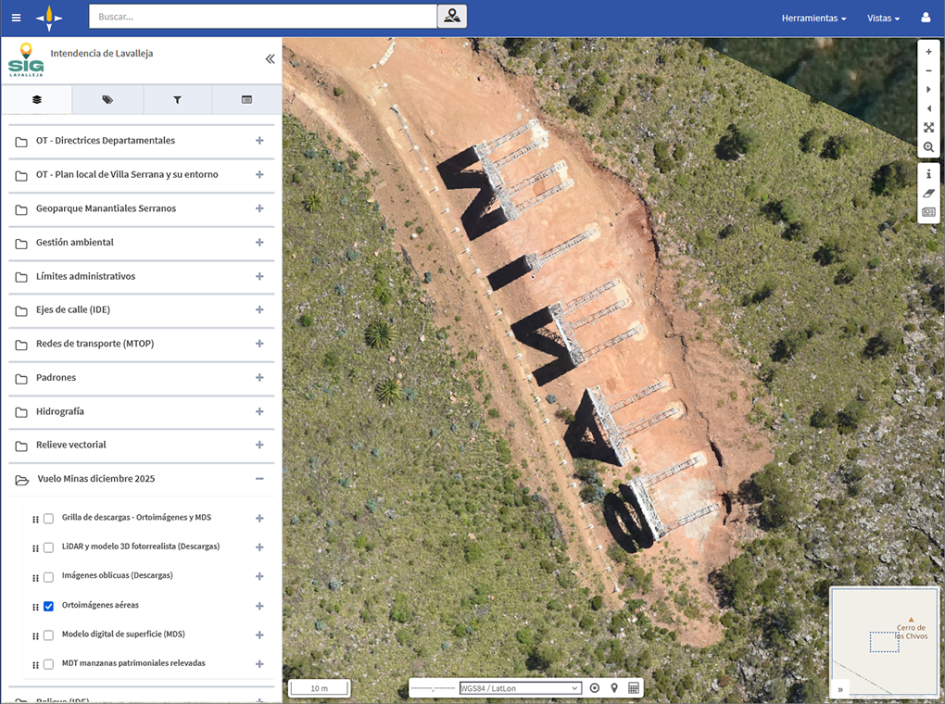Click the Hidrografía folder label
The image size is (945, 704).
click(x=60, y=411)
